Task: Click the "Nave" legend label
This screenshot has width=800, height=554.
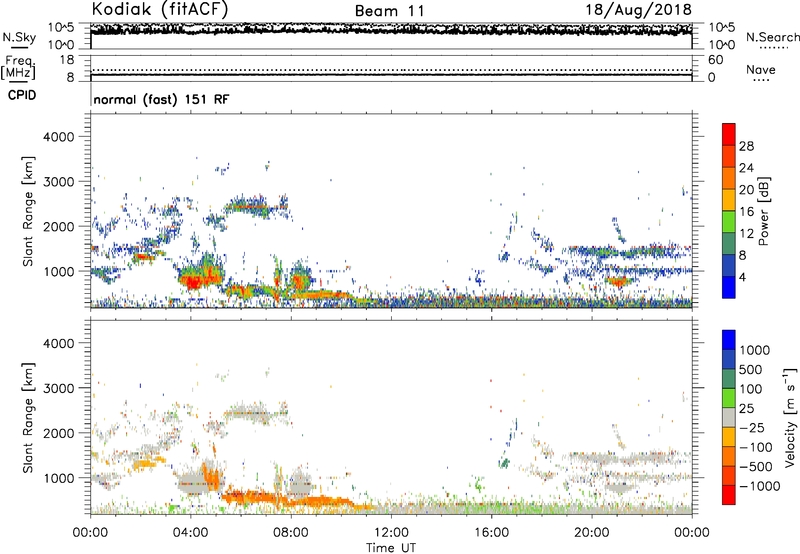Action: pyautogui.click(x=761, y=69)
